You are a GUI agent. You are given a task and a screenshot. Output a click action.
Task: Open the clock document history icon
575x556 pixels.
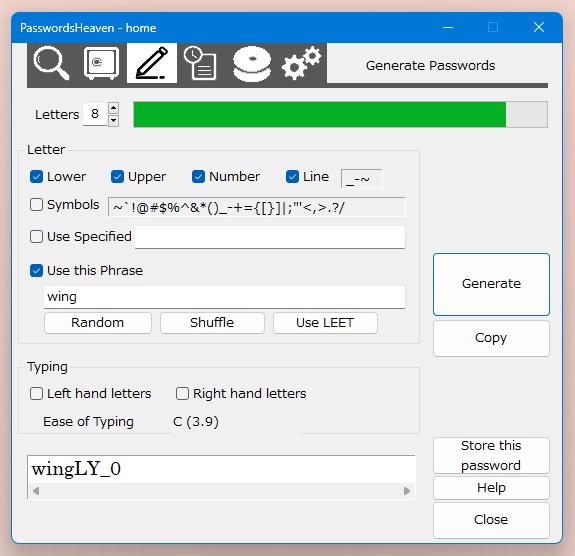click(200, 63)
